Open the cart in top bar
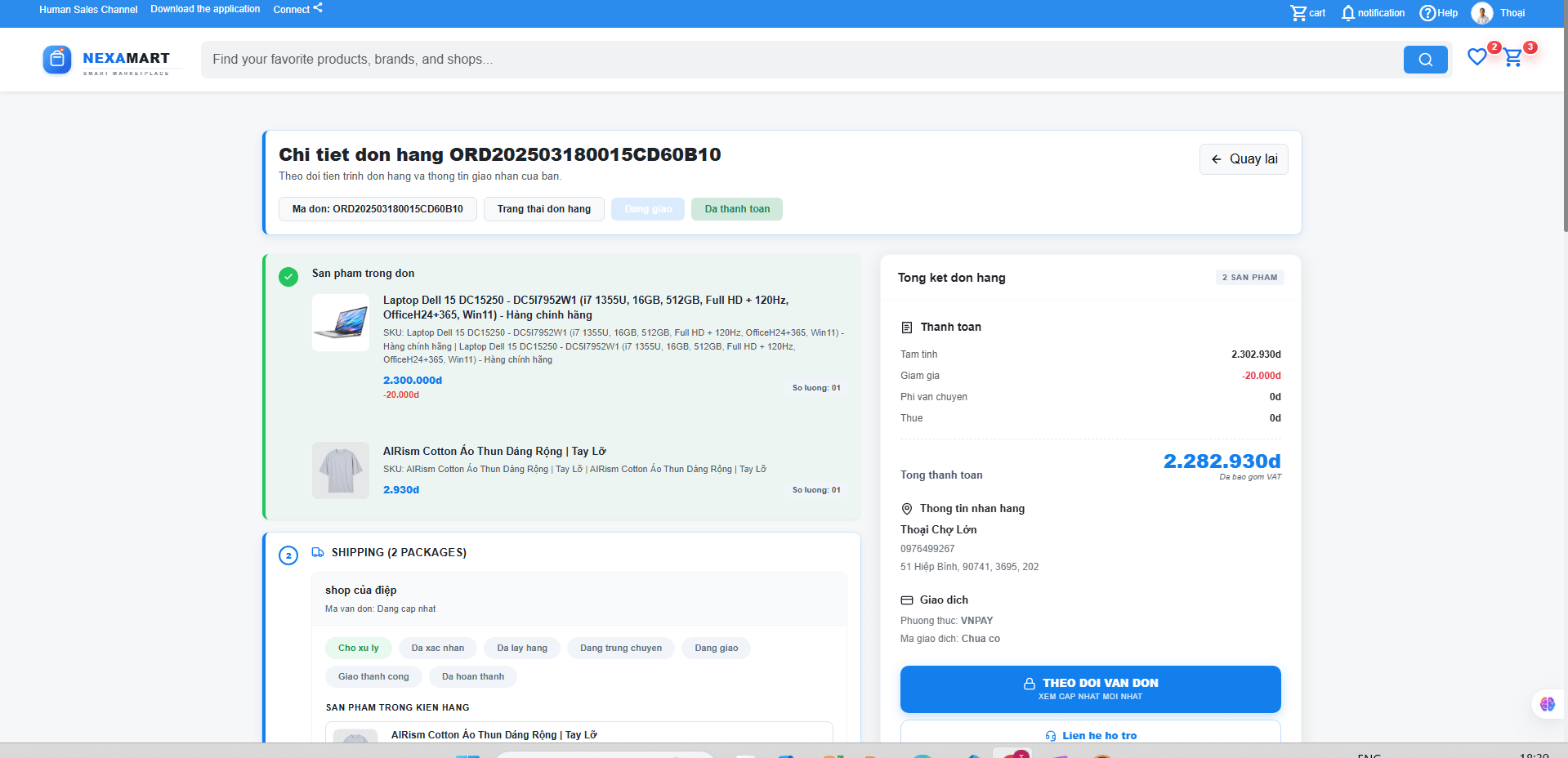The height and width of the screenshot is (758, 1568). 1307,13
